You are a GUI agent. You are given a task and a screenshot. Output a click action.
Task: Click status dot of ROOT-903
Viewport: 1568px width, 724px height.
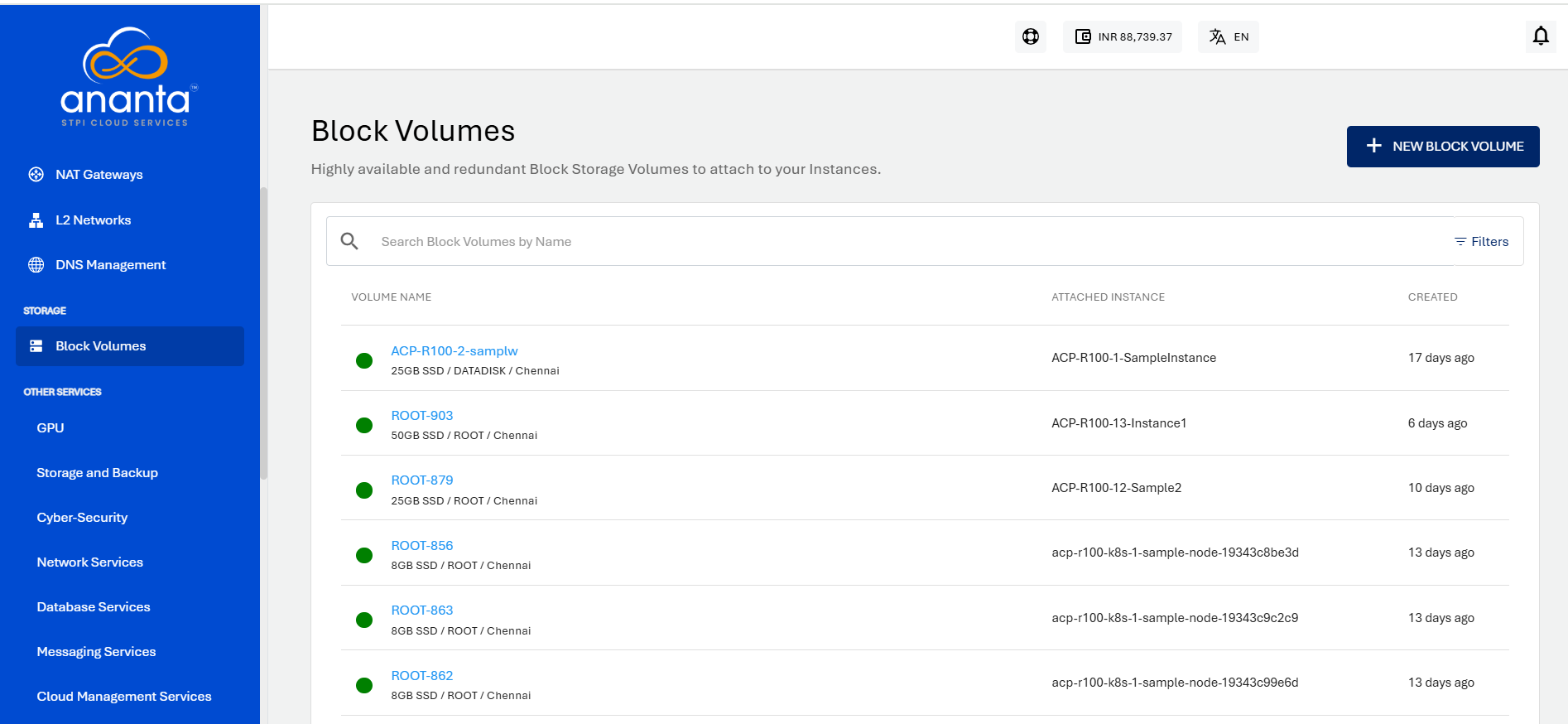pyautogui.click(x=364, y=425)
